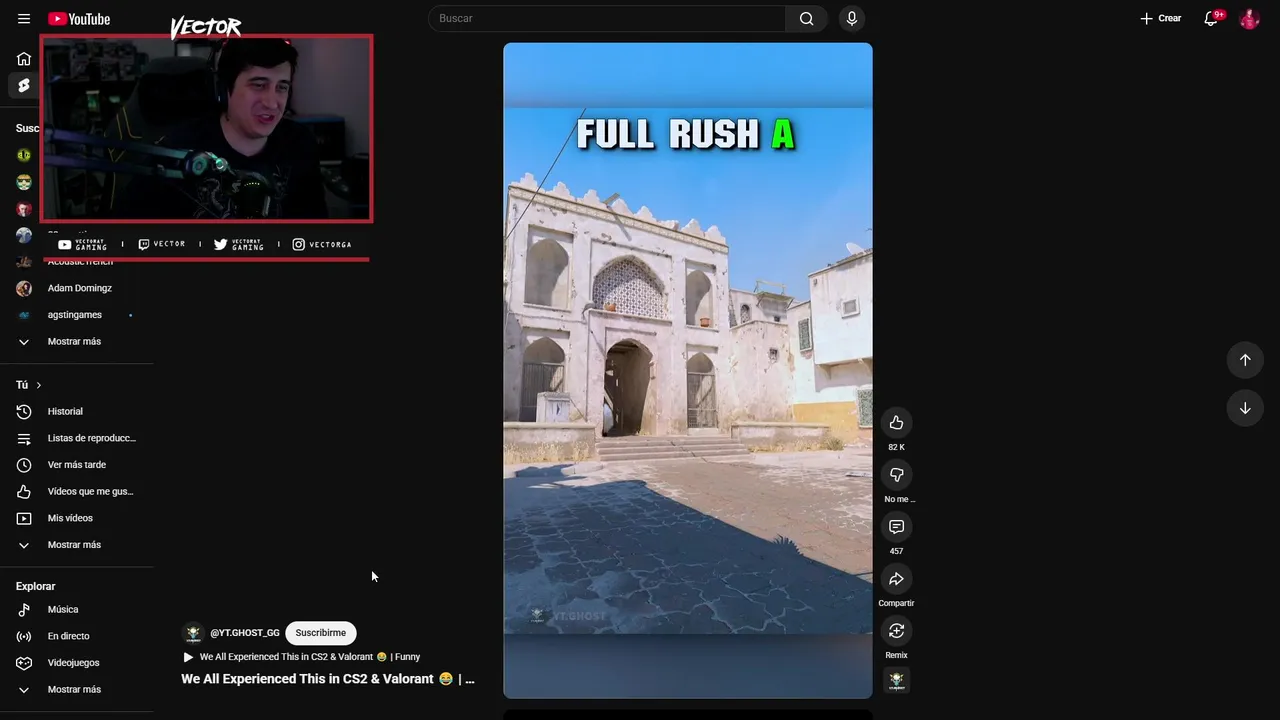The image size is (1280, 720).
Task: Open the sound thumbnail below Remix
Action: coord(896,681)
